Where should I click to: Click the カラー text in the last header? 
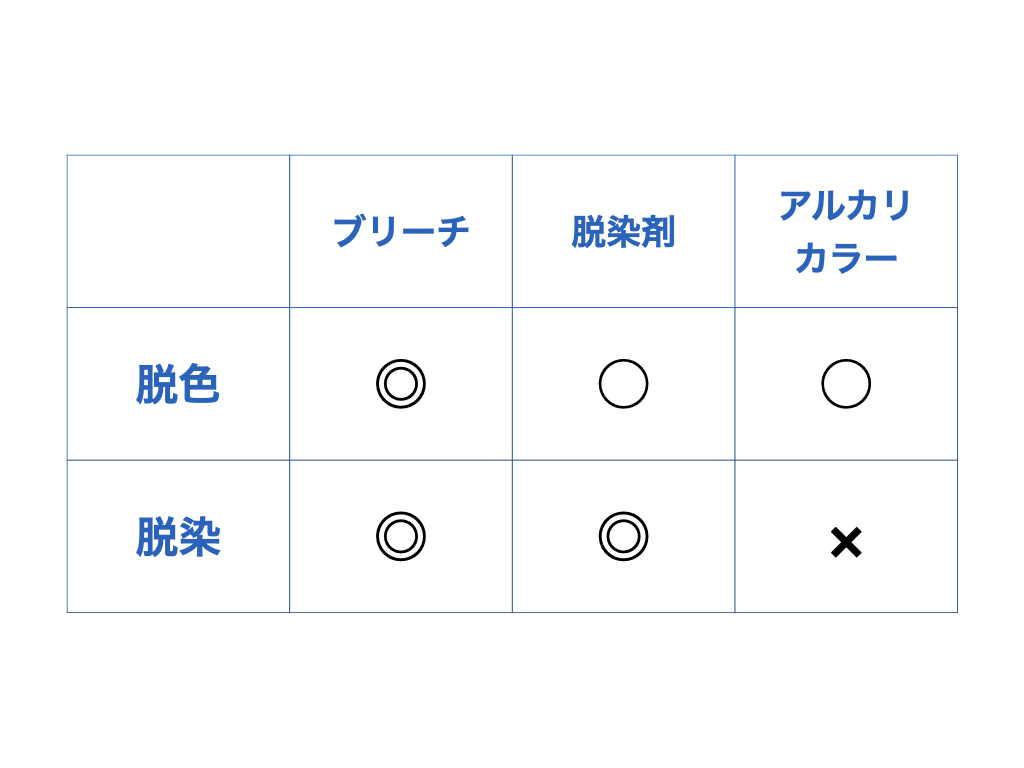pyautogui.click(x=846, y=258)
